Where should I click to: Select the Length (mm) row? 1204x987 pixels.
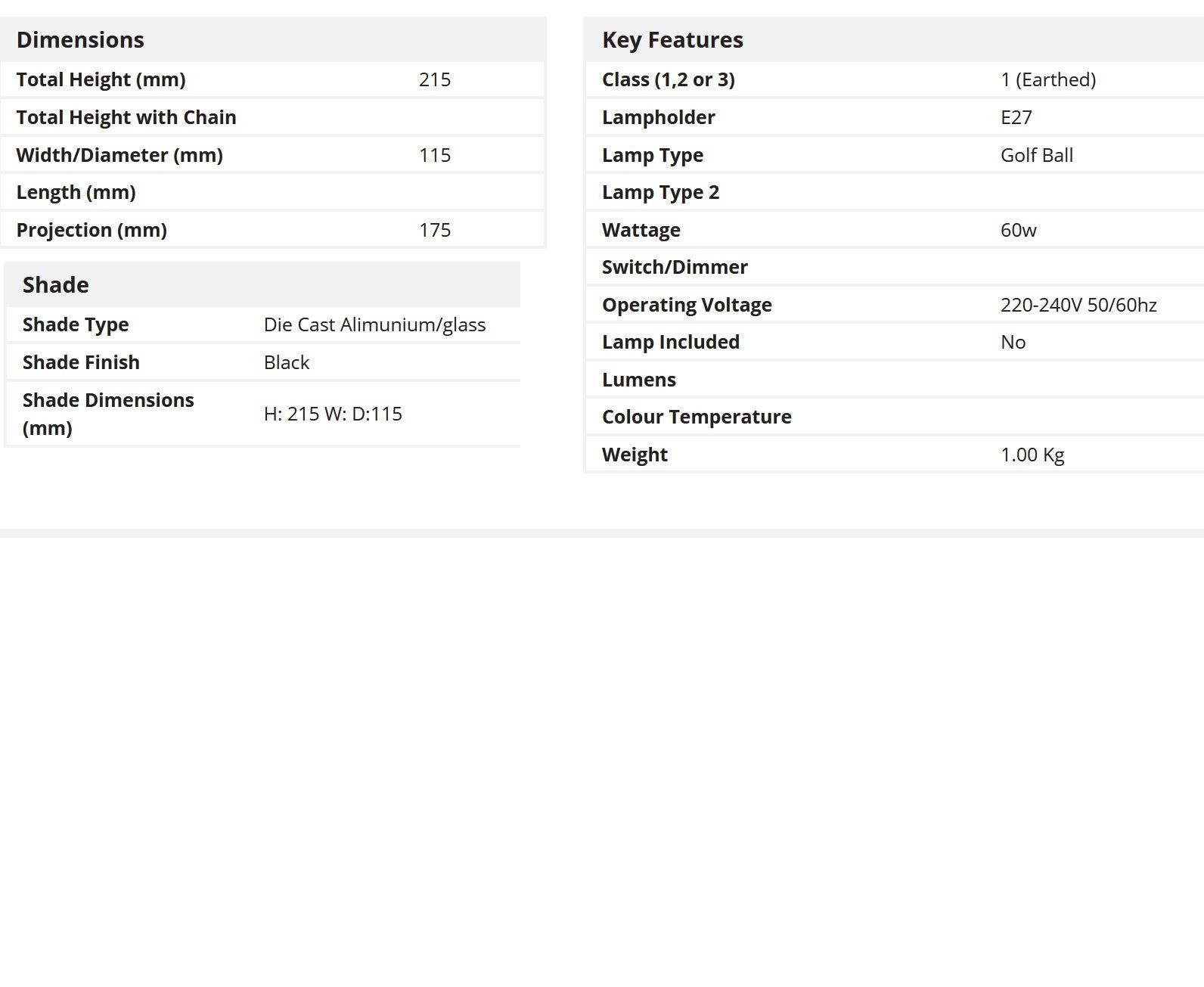coord(272,192)
